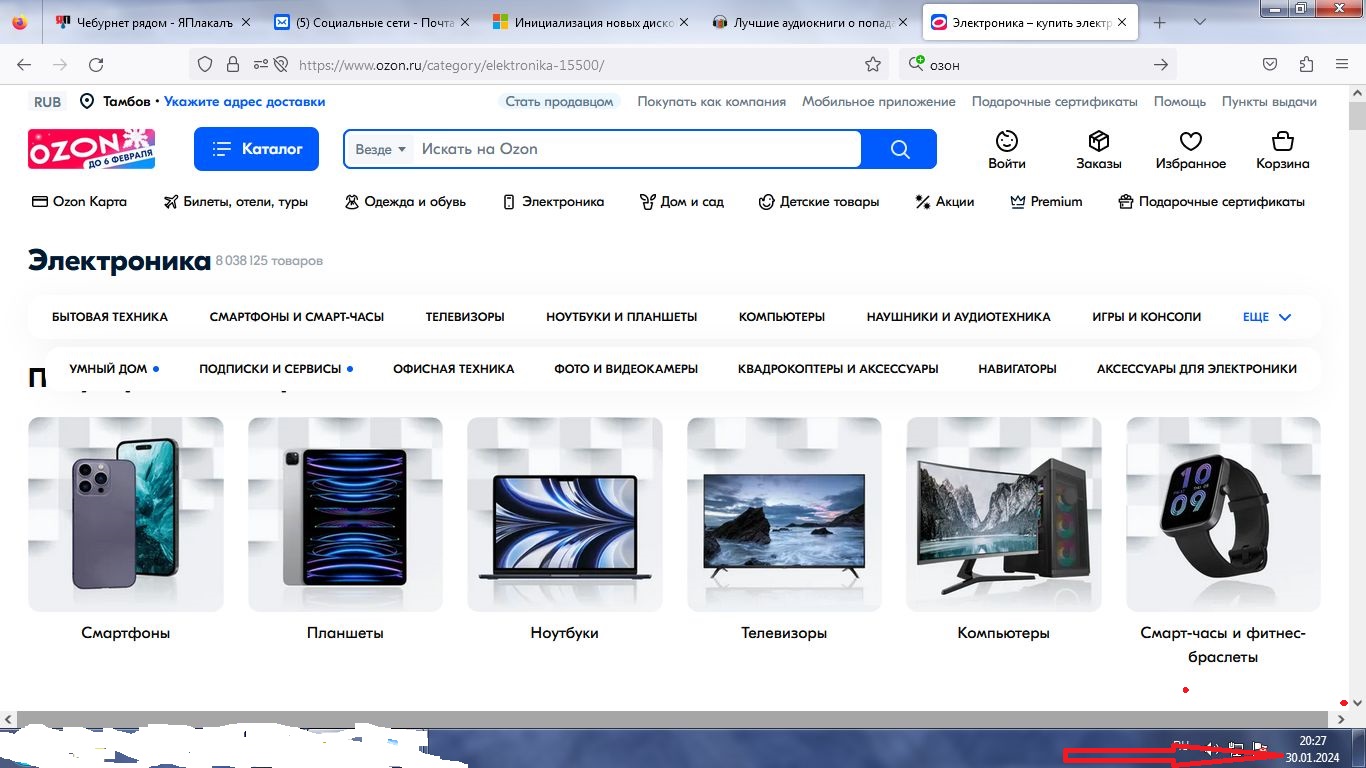
Task: Select КВАДРОКОПТЕРЫ И АКСЕССУАРЫ category
Action: pyautogui.click(x=838, y=369)
